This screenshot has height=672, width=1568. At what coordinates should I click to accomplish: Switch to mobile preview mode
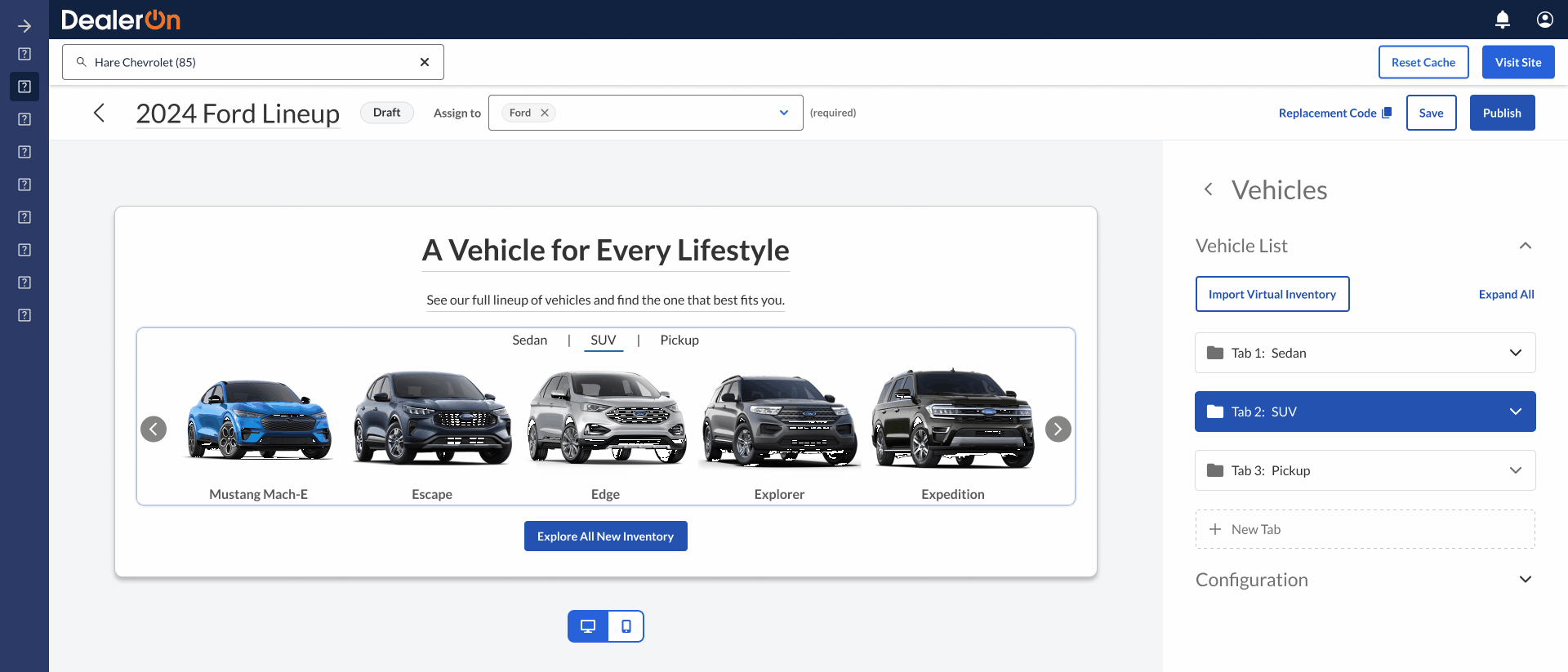pos(626,626)
